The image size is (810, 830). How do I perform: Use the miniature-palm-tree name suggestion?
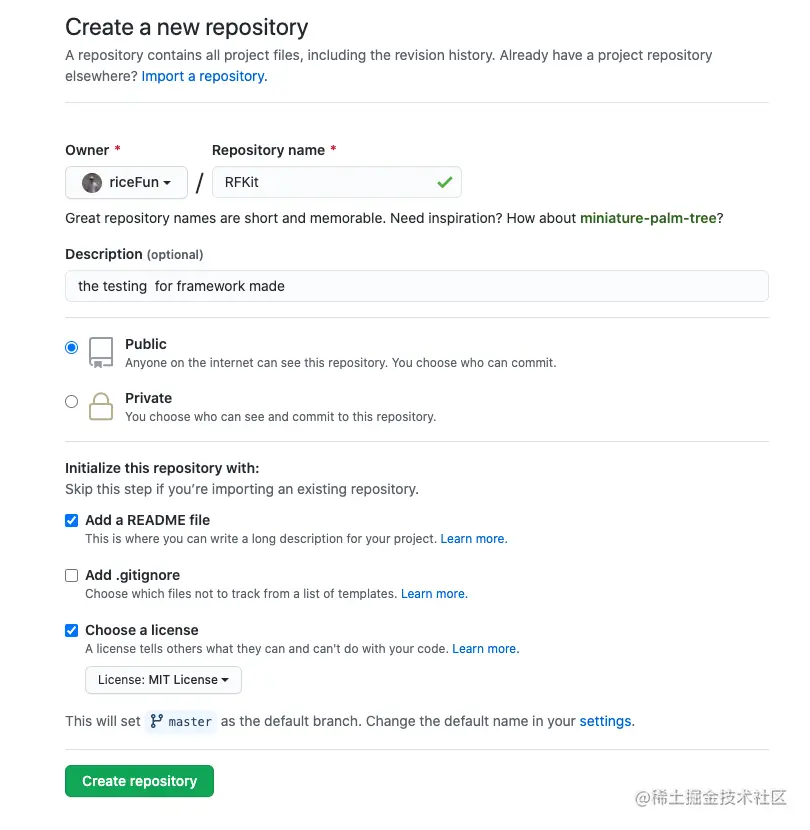pyautogui.click(x=648, y=218)
